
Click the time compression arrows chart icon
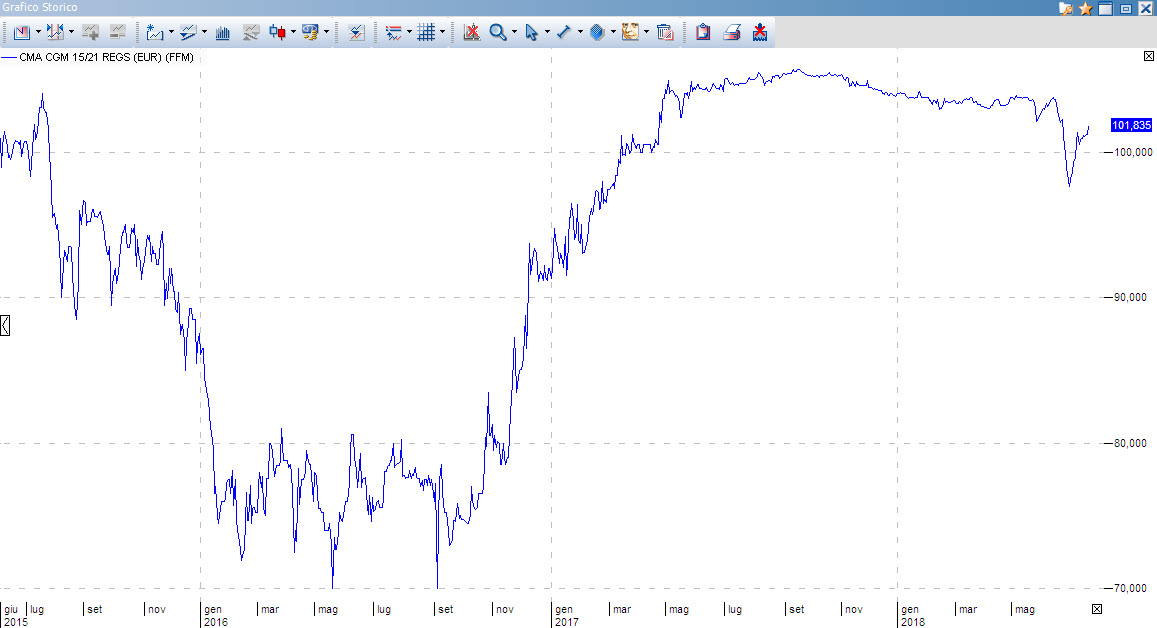(55, 32)
